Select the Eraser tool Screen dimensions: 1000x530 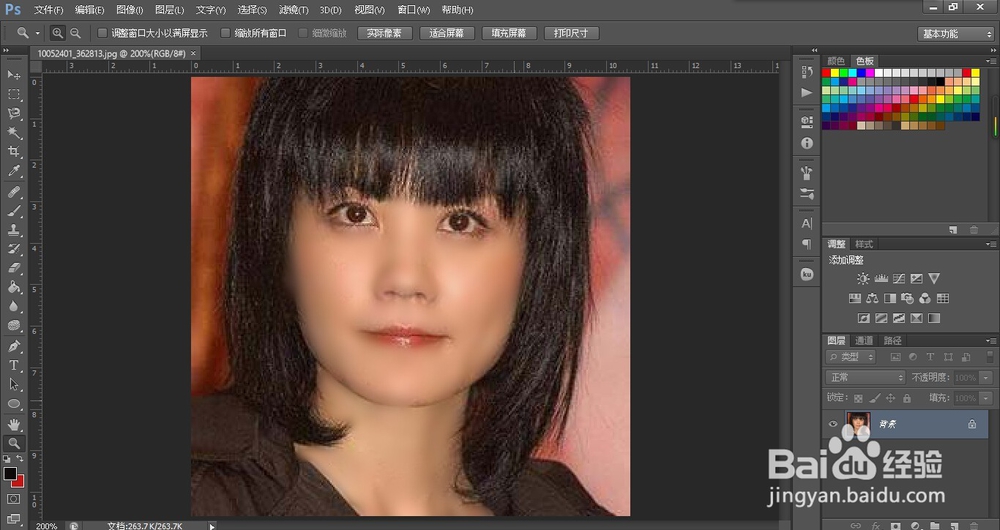[13, 269]
